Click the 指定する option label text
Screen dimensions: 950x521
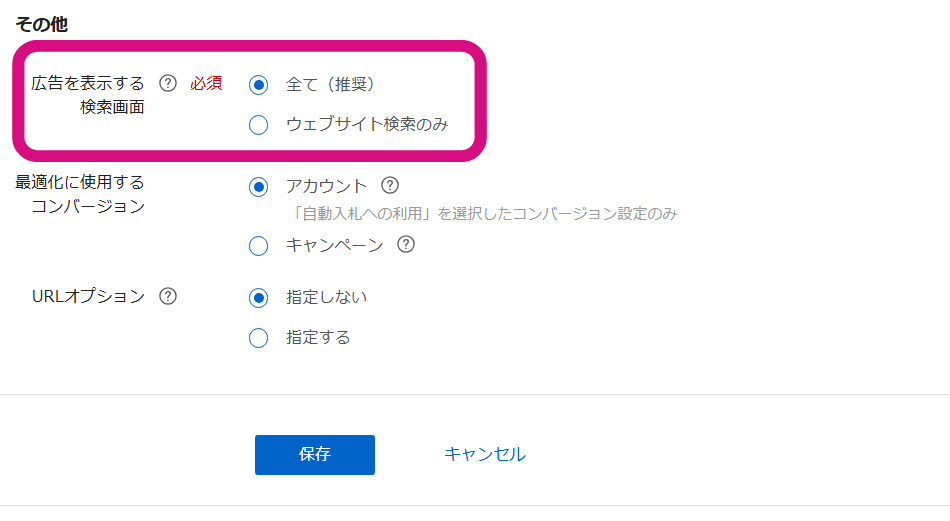(x=318, y=337)
